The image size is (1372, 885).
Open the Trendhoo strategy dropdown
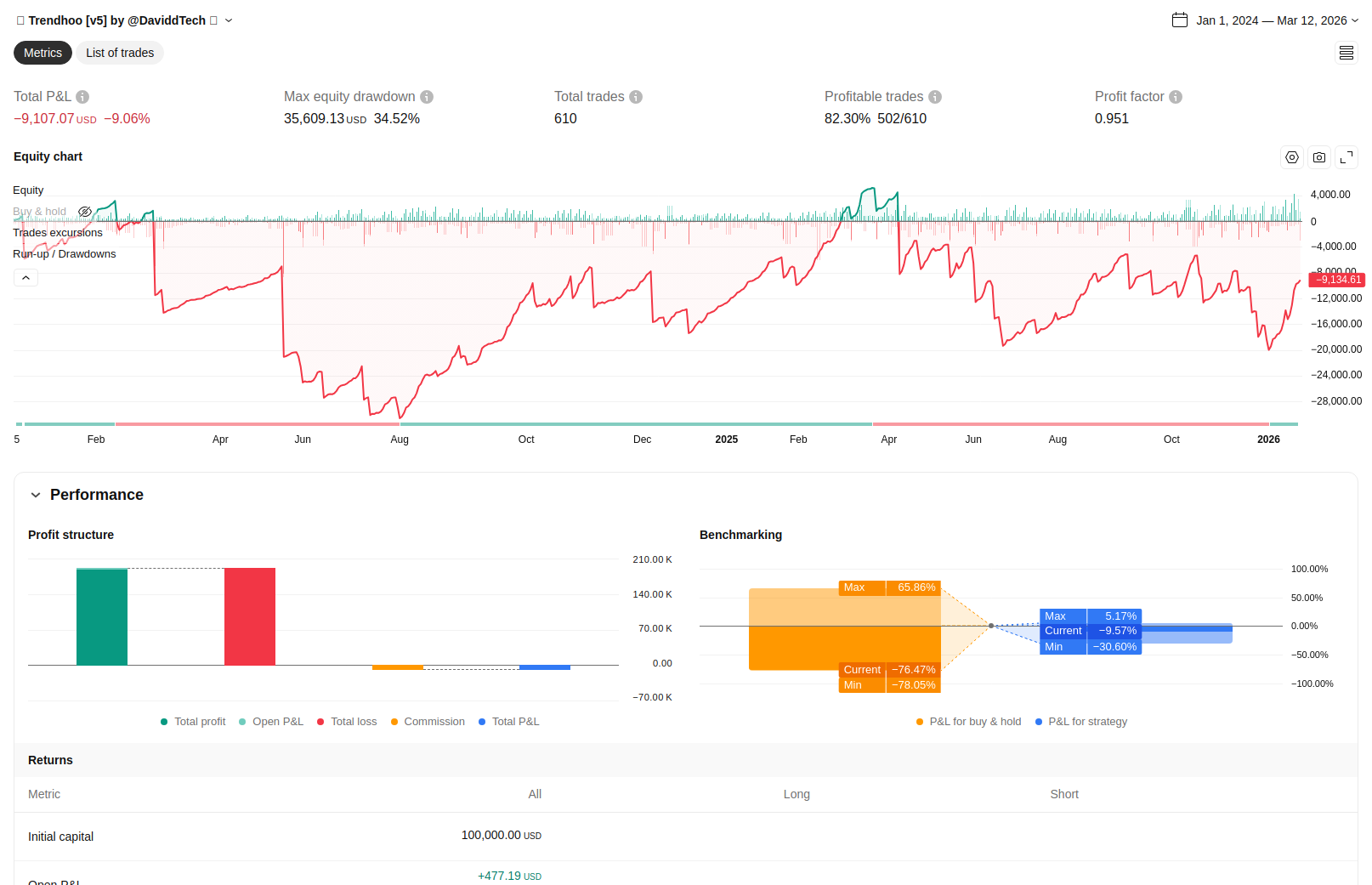(229, 20)
